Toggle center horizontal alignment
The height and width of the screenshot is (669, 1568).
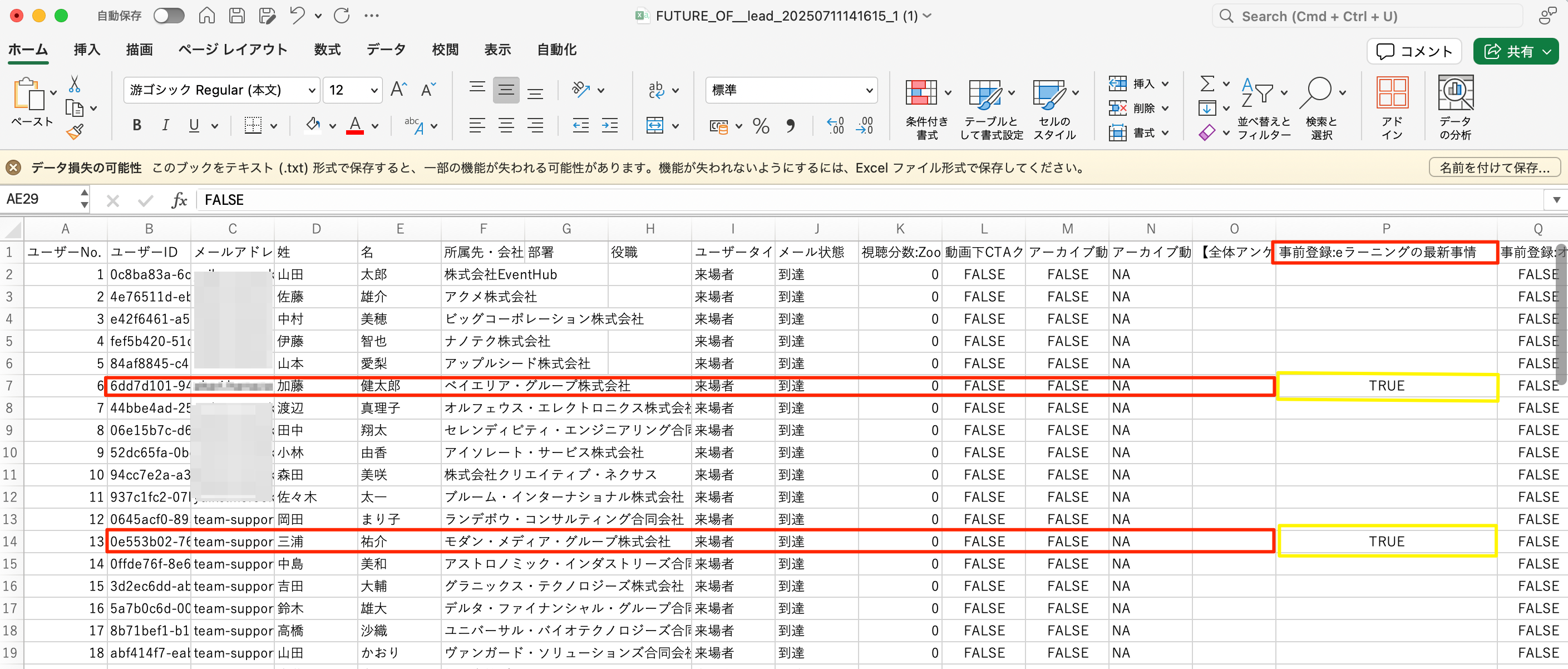tap(506, 125)
